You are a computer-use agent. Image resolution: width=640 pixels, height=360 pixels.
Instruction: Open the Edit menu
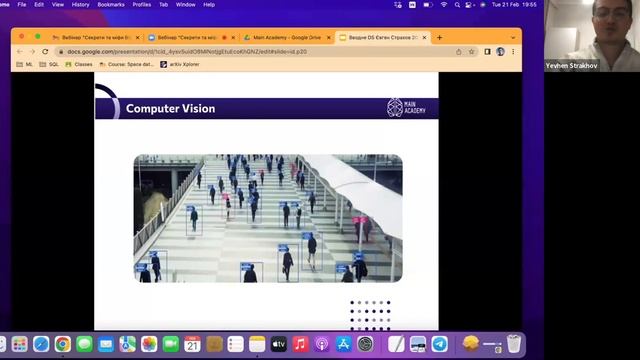tap(39, 5)
